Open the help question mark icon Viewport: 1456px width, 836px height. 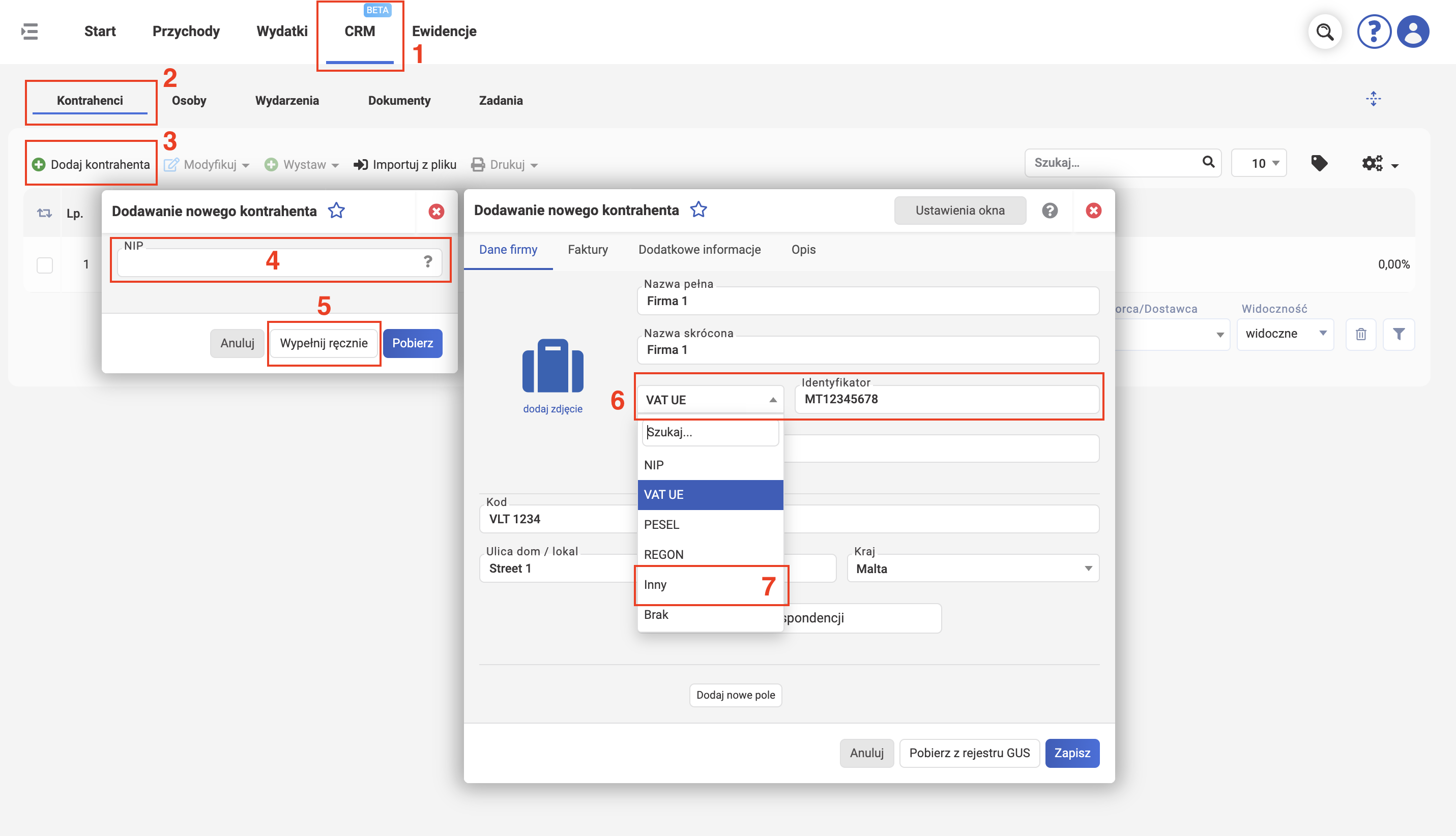coord(1373,32)
